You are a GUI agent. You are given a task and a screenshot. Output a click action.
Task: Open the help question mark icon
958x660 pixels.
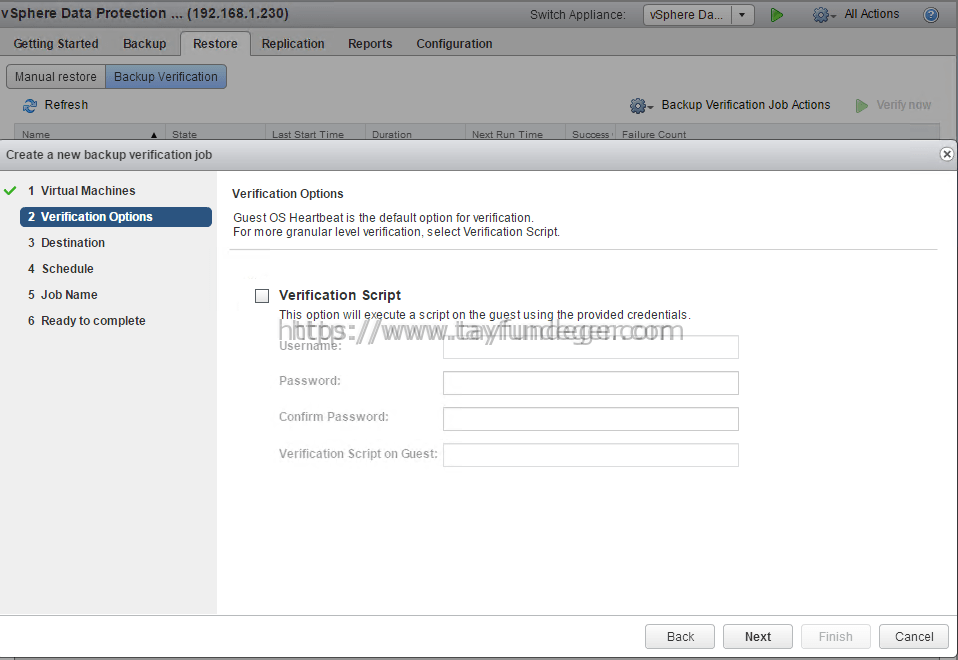(931, 15)
